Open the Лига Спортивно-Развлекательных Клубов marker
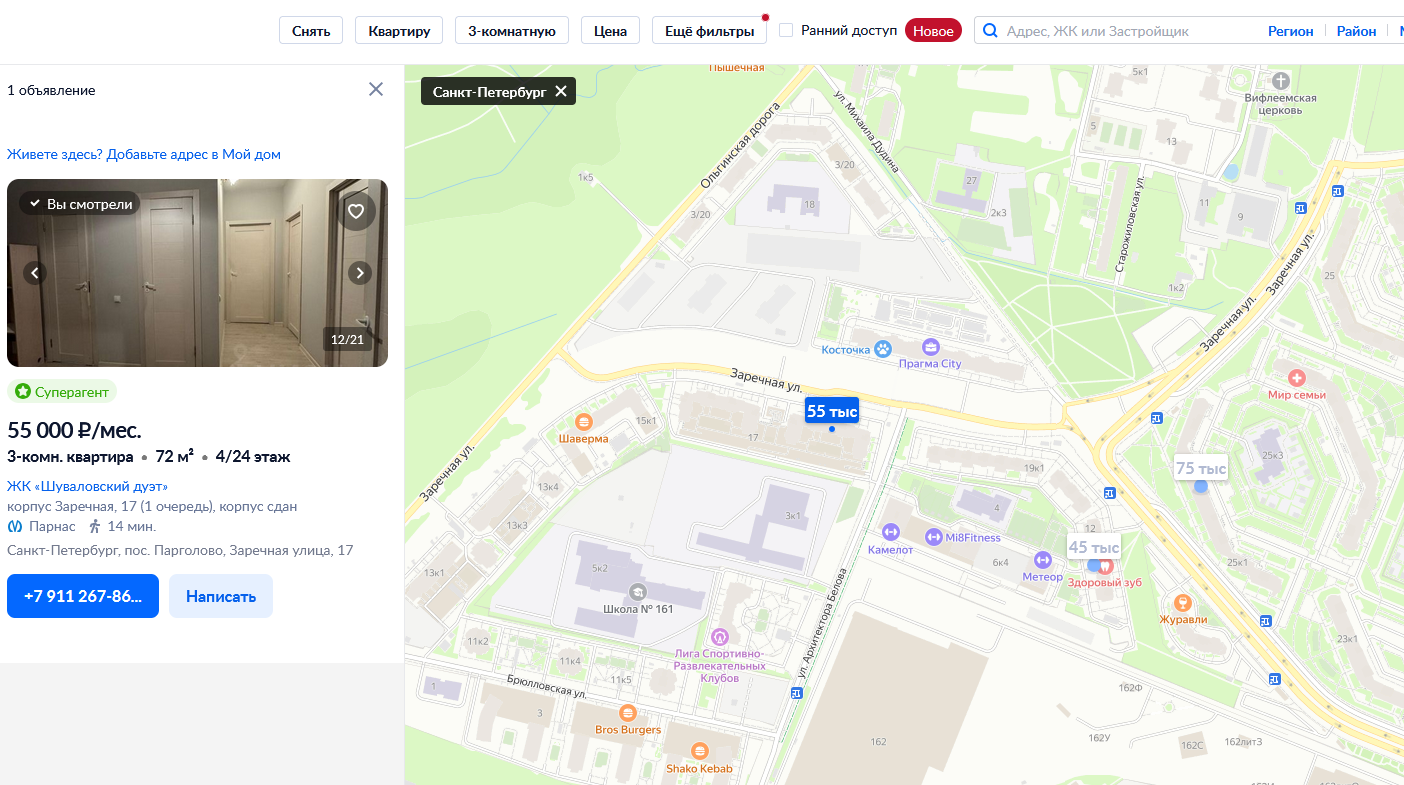This screenshot has height=785, width=1404. click(x=719, y=637)
